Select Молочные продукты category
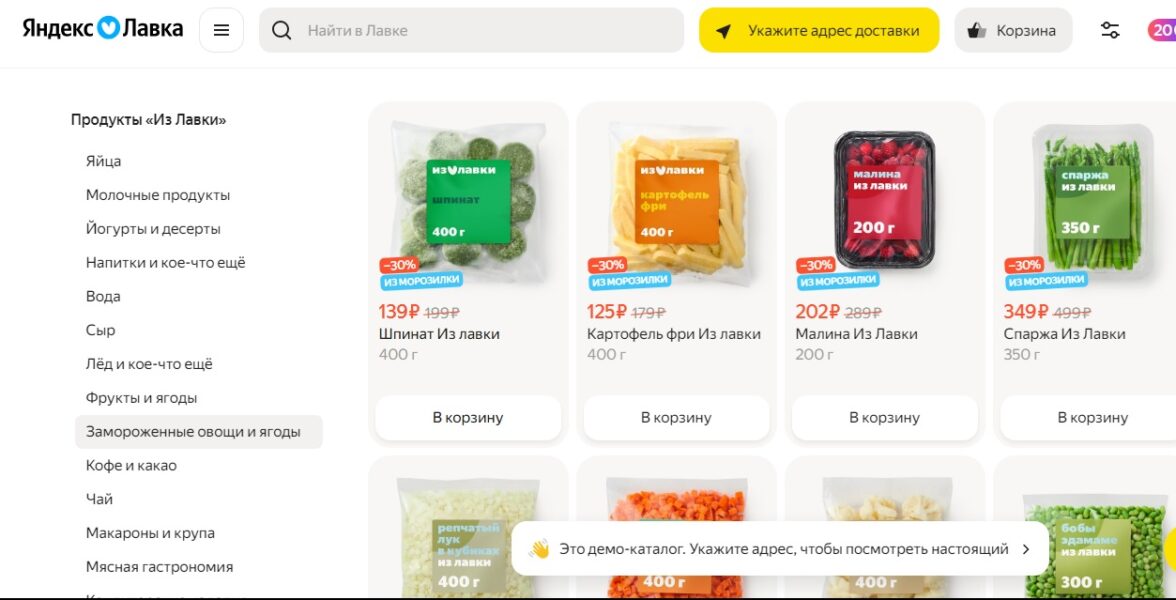The width and height of the screenshot is (1176, 600). click(x=158, y=195)
